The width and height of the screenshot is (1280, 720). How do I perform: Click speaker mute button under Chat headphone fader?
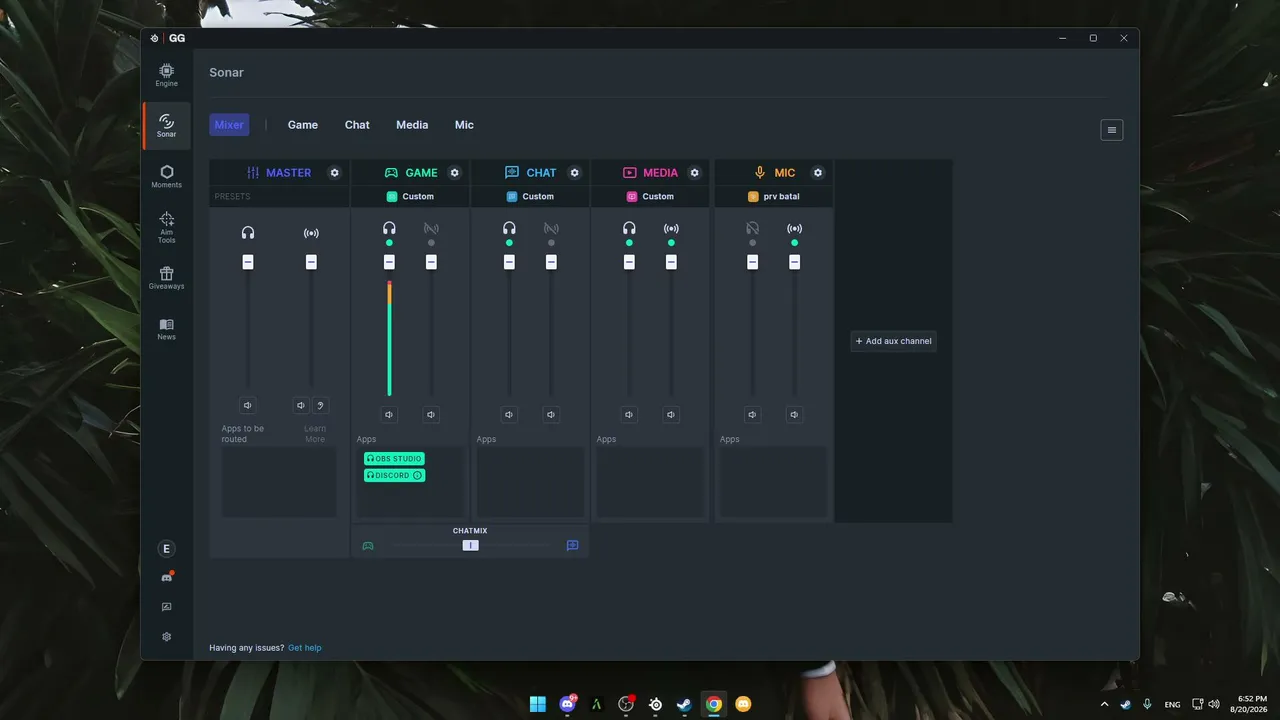509,415
